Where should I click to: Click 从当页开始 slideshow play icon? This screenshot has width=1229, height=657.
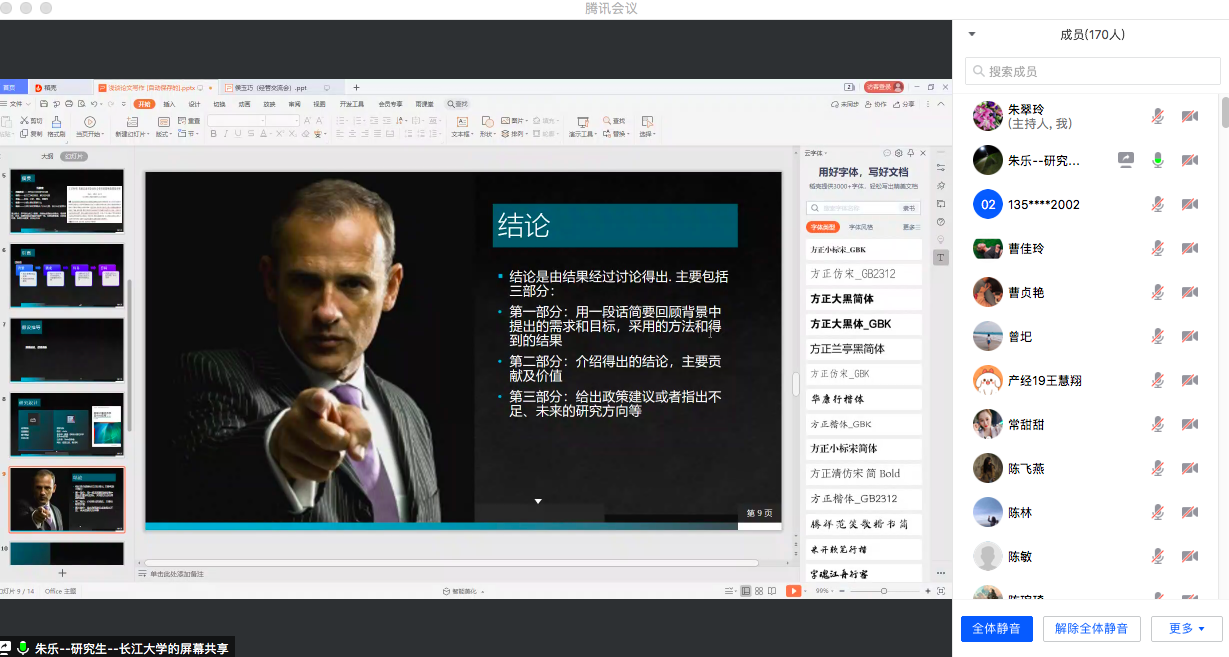tap(90, 123)
